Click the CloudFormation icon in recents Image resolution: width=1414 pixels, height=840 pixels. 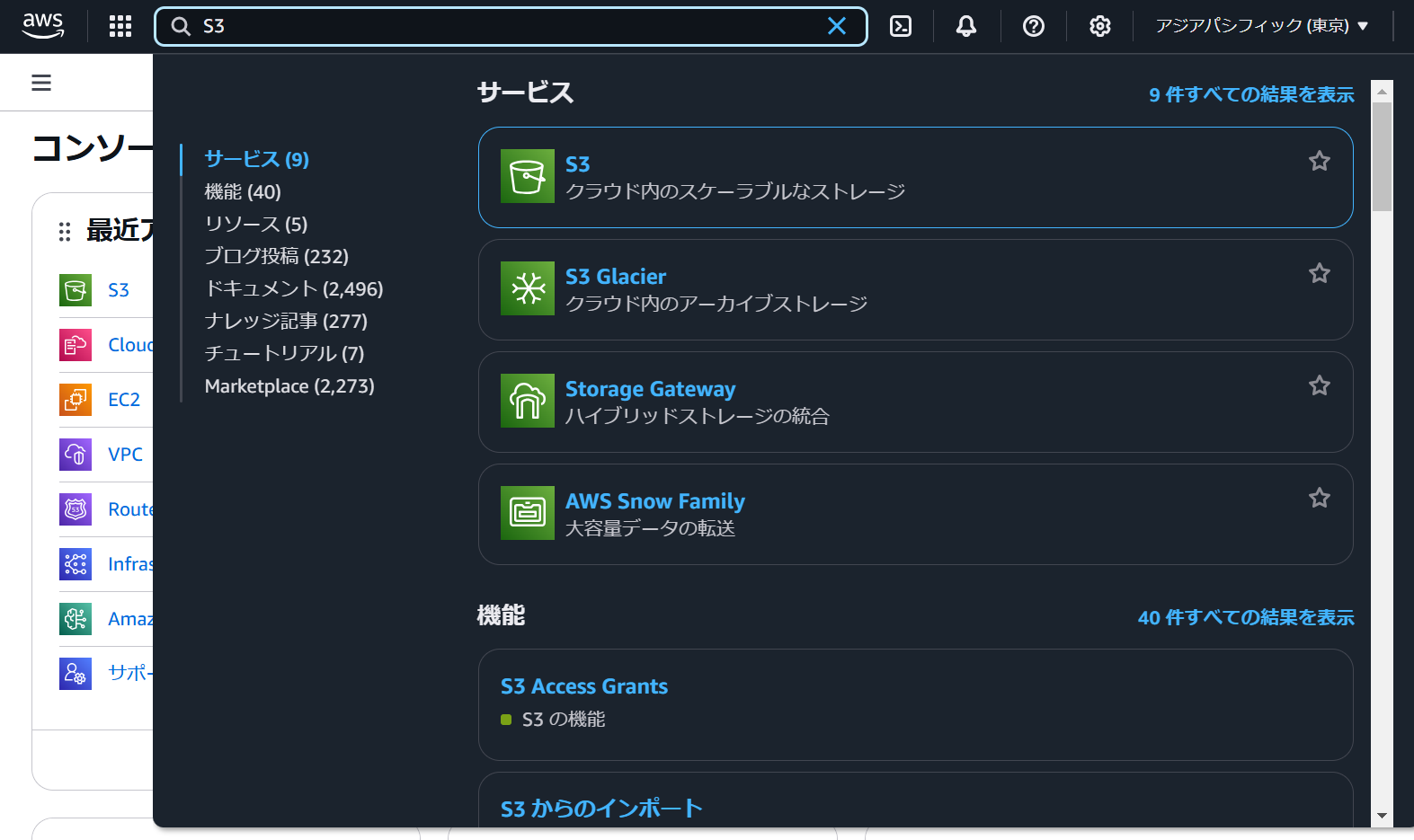pos(76,345)
